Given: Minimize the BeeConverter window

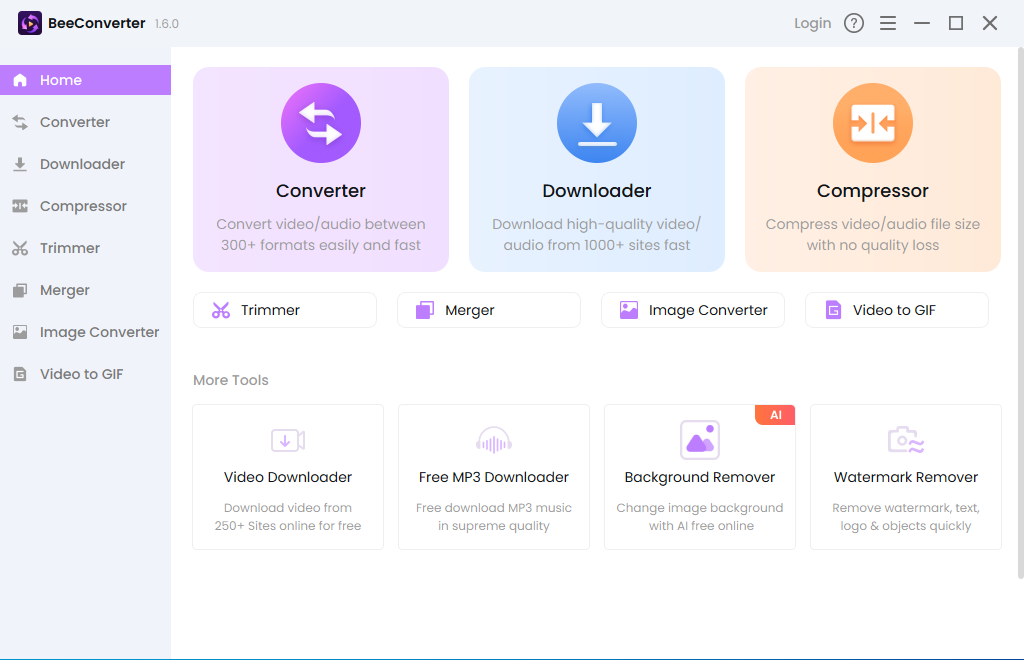Looking at the screenshot, I should coord(921,24).
